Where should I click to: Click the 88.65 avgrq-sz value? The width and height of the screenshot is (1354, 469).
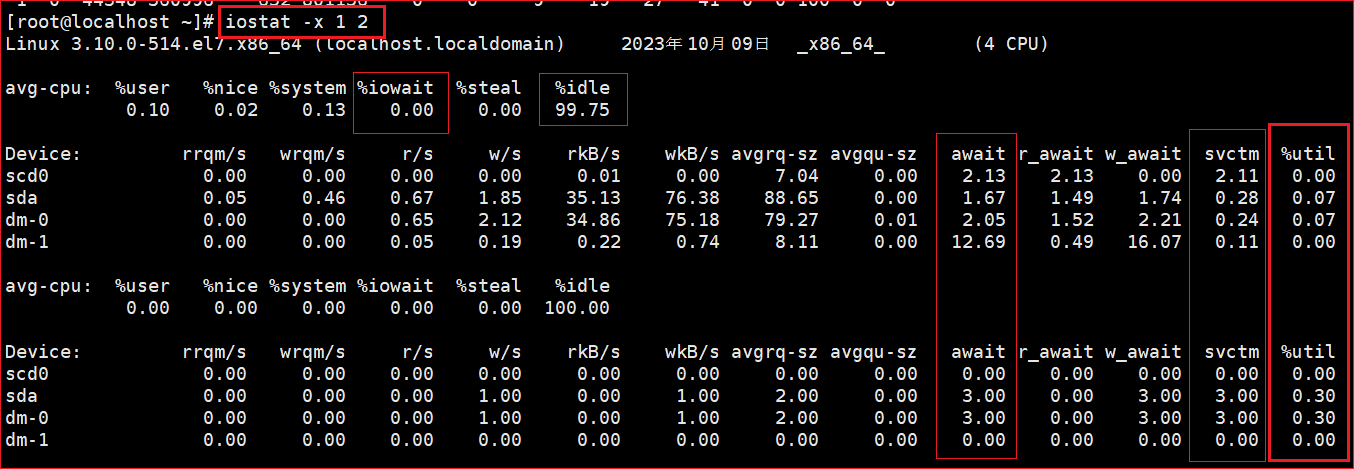791,198
